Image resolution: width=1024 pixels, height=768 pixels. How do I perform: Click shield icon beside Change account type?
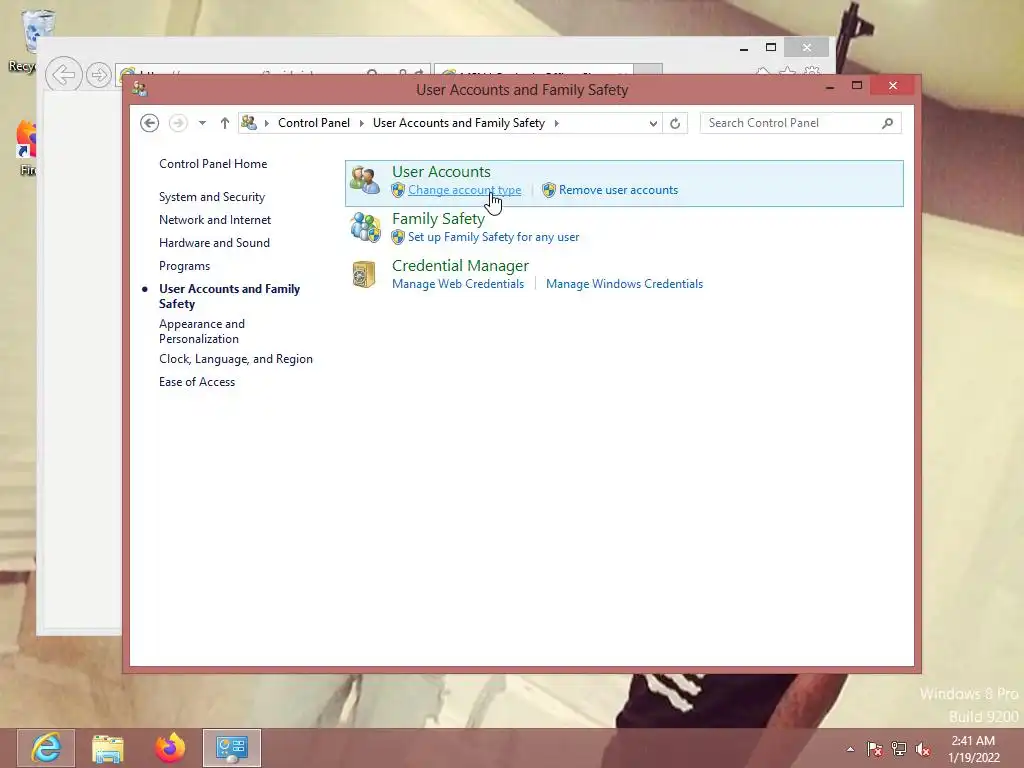398,190
